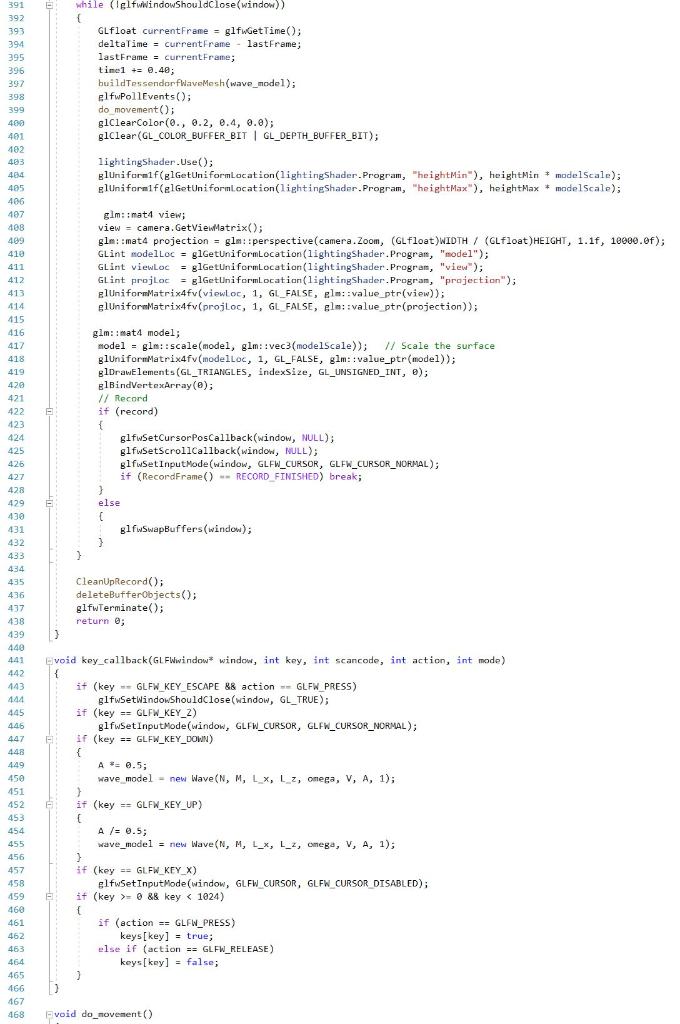Click glm::value_ptr(view) argument

(381, 293)
